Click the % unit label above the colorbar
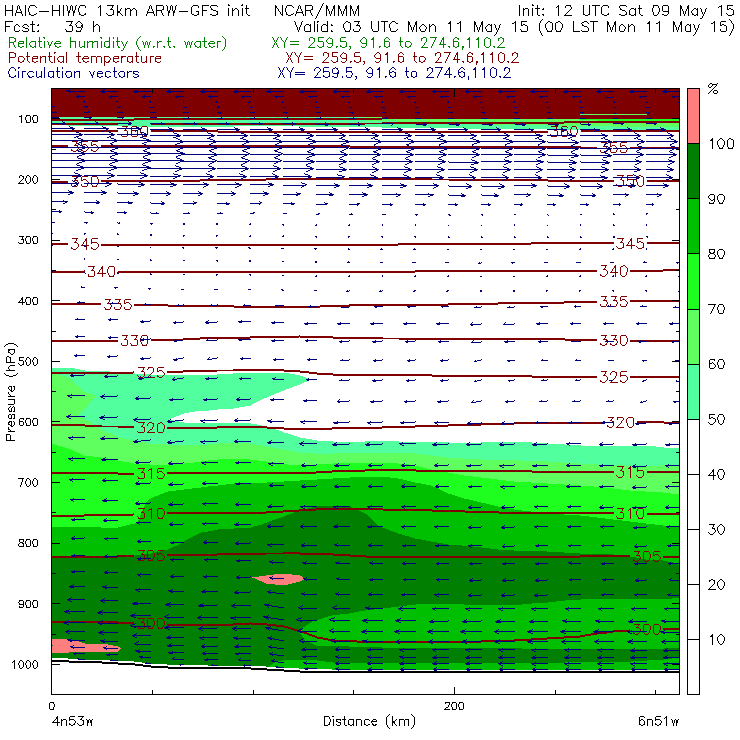The height and width of the screenshot is (740, 740). pos(713,89)
